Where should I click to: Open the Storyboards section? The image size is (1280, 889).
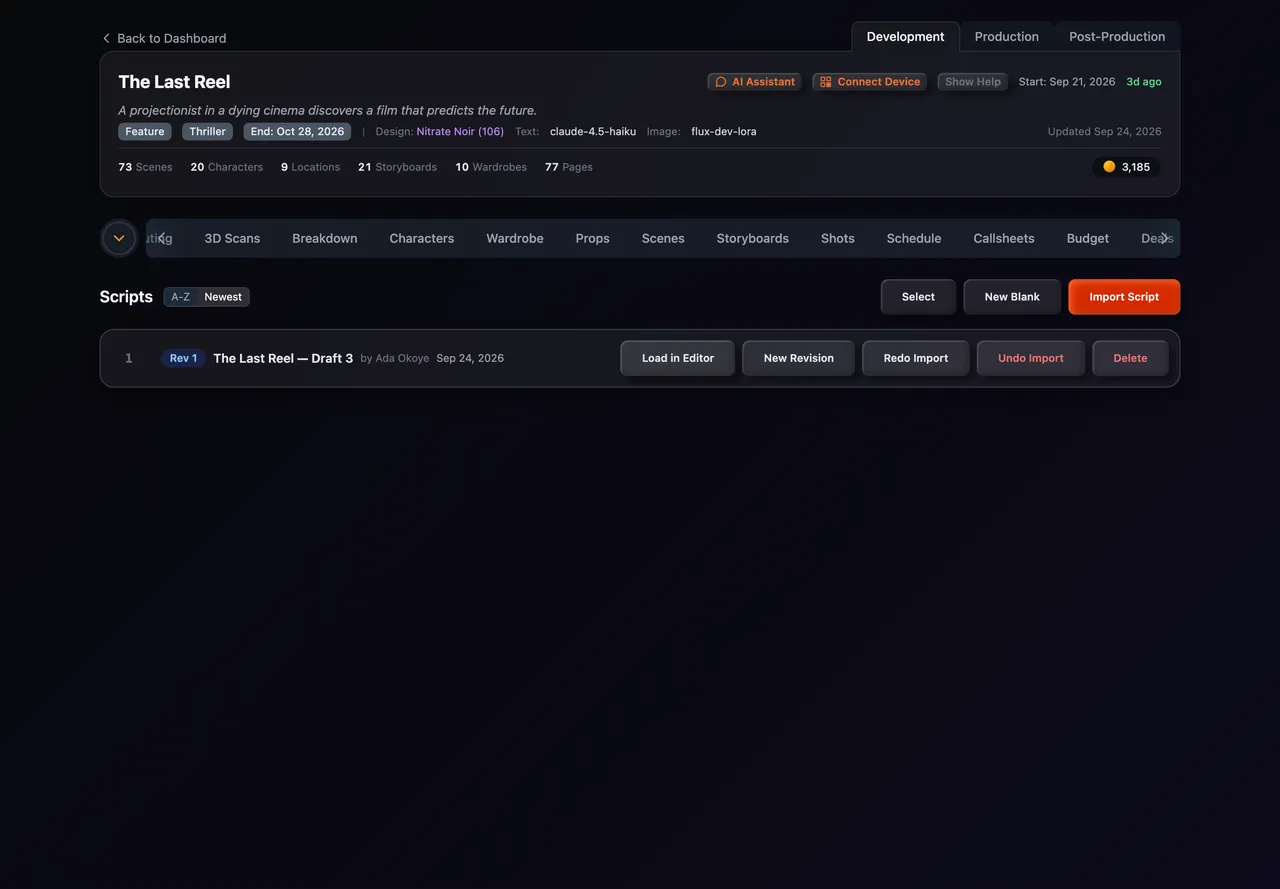[x=753, y=238]
